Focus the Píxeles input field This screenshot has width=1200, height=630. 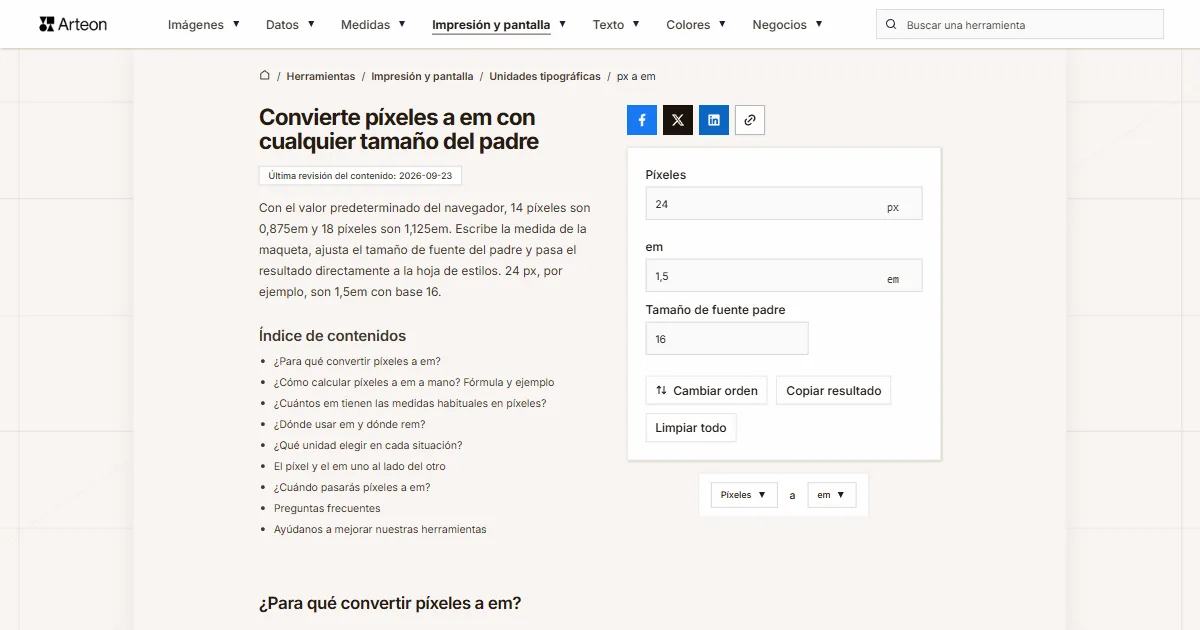tap(784, 203)
